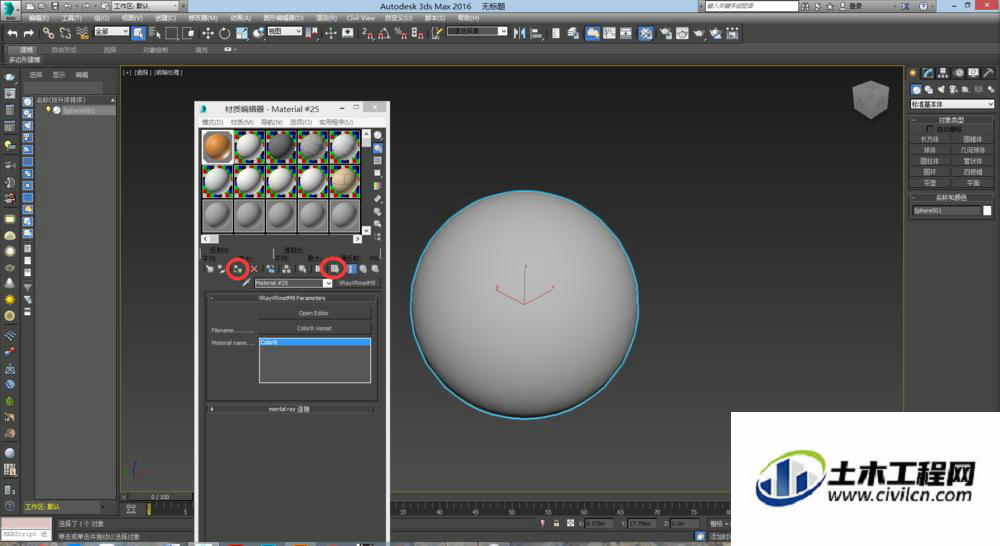
Task: Click the Sphere primitive button
Action: 929,150
